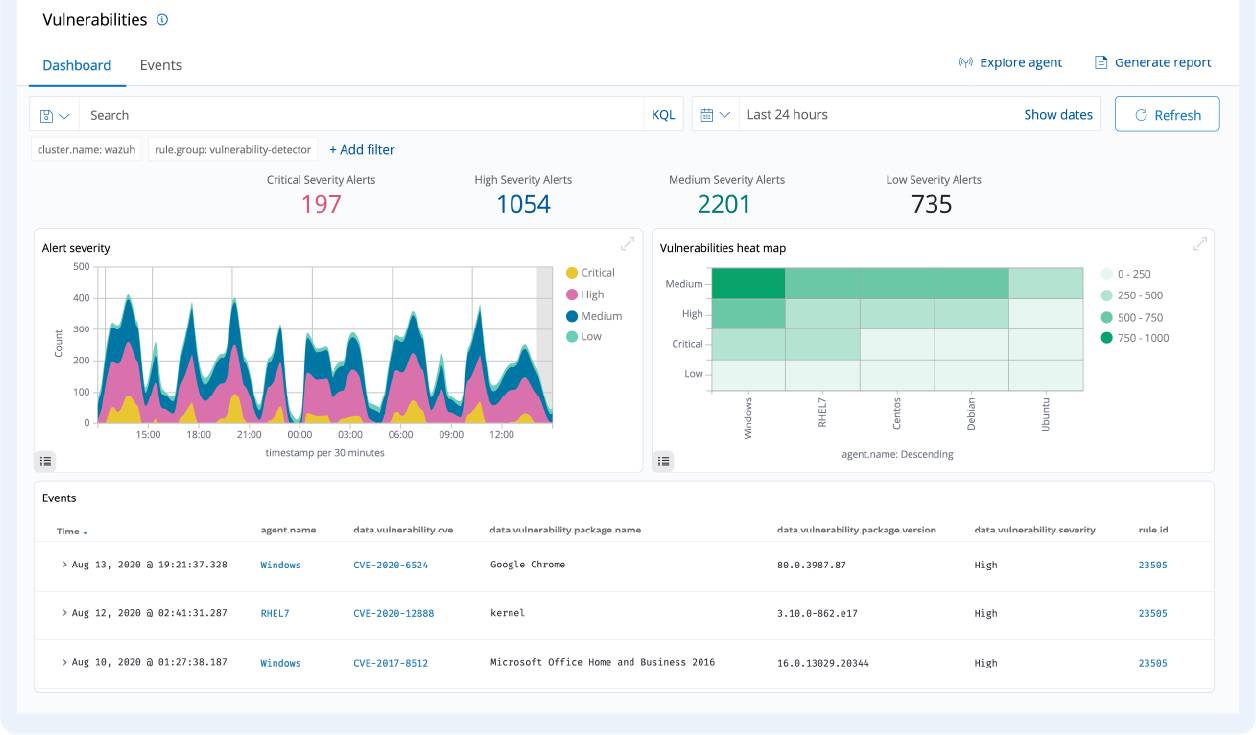Click the Critical yellow legend swatch
This screenshot has width=1256, height=735.
[x=572, y=273]
